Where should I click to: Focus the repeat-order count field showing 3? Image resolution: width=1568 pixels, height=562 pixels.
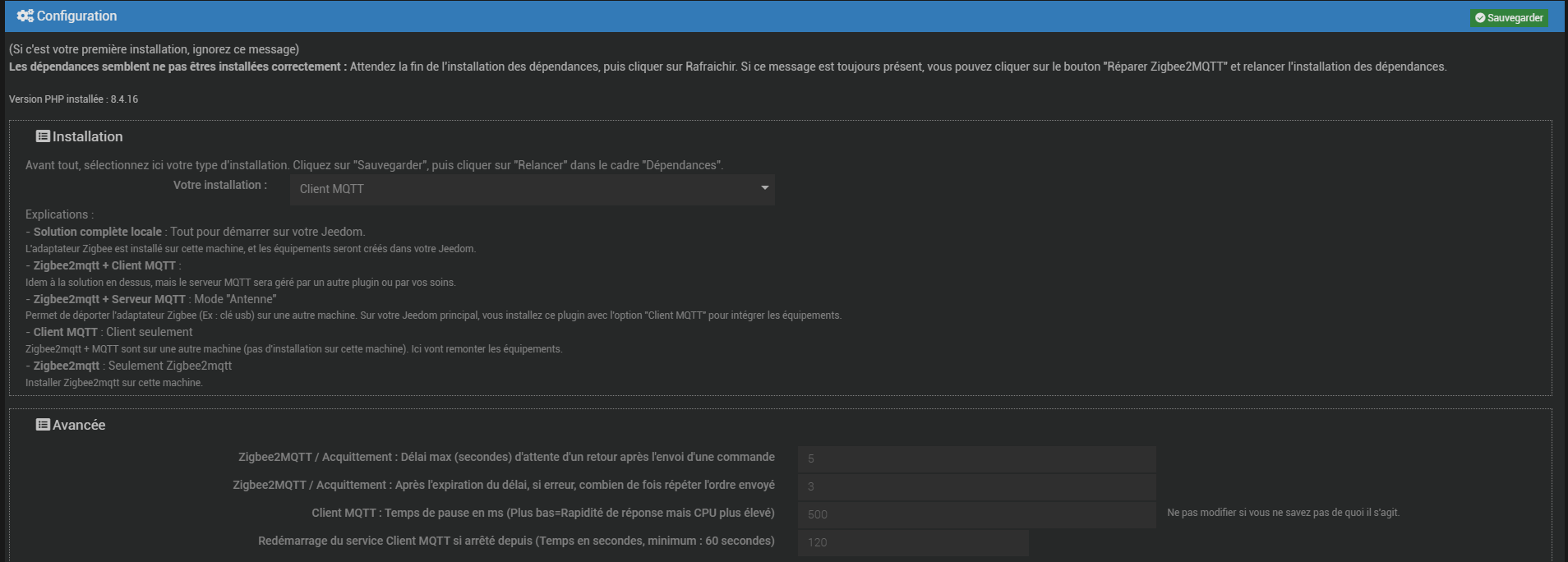(976, 486)
